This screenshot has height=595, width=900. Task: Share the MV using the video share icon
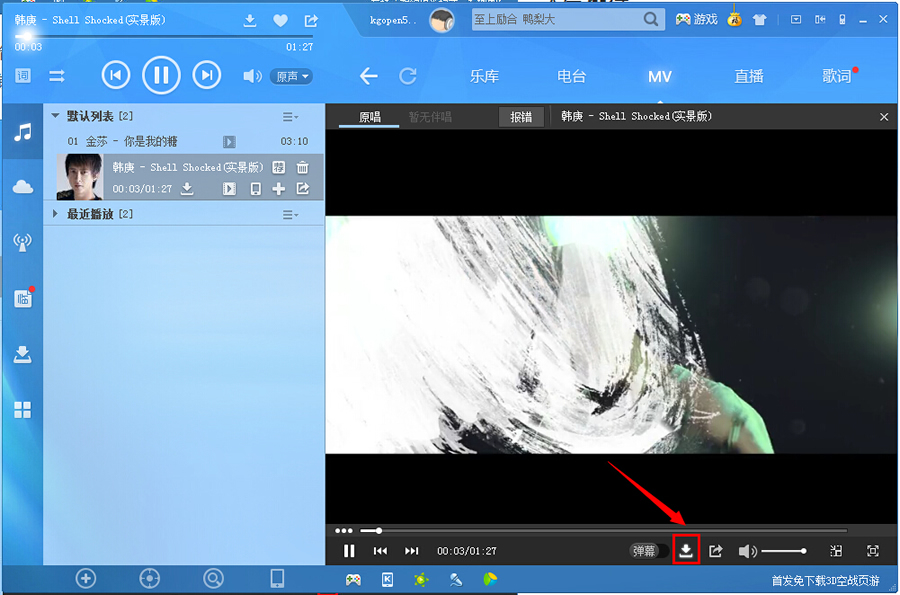(716, 551)
